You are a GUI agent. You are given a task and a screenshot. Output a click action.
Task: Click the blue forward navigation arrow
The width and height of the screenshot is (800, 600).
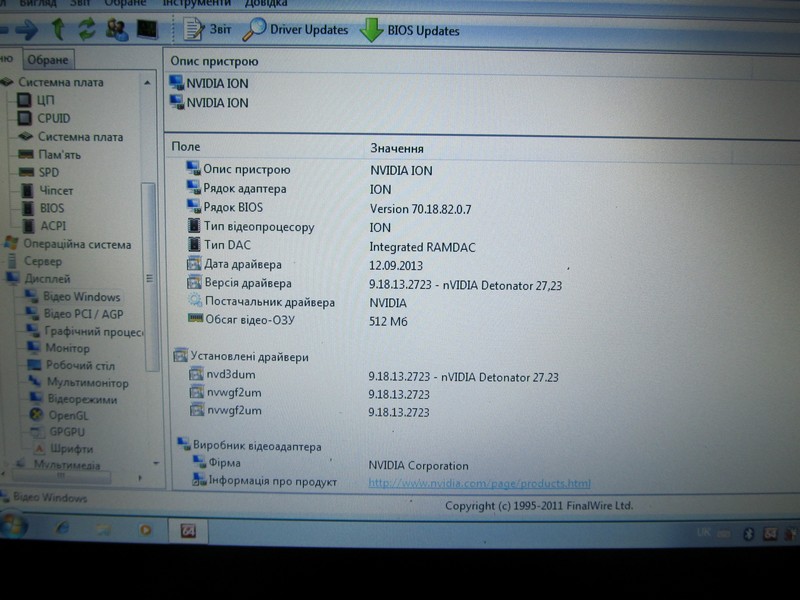27,28
